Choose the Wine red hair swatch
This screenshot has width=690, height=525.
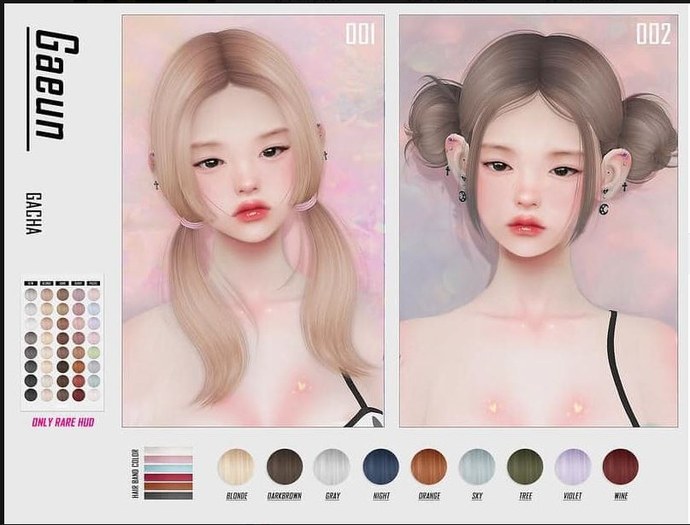[620, 466]
